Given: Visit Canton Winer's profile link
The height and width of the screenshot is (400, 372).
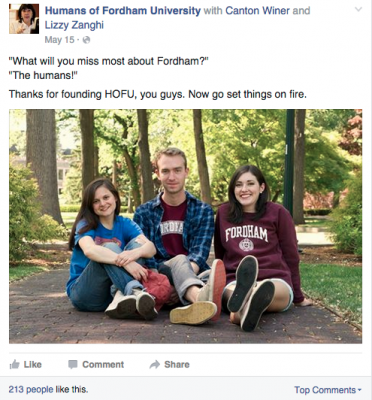Looking at the screenshot, I should point(257,11).
